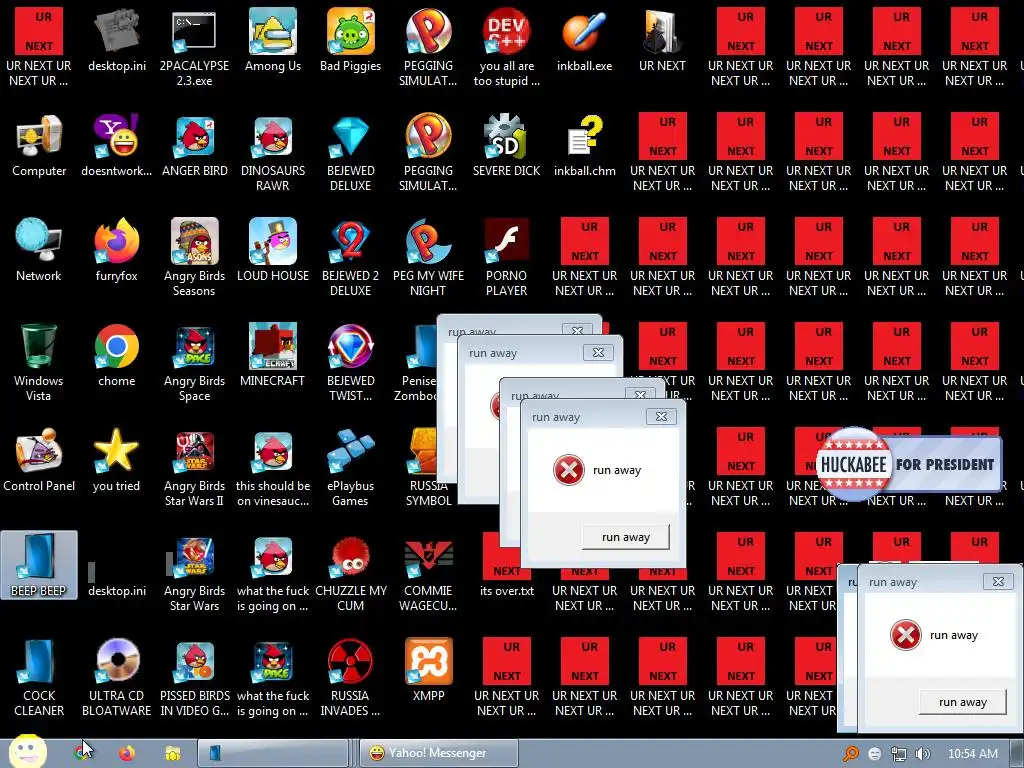Click the red error icon in center dialog
Screen dimensions: 1024x768
point(569,470)
